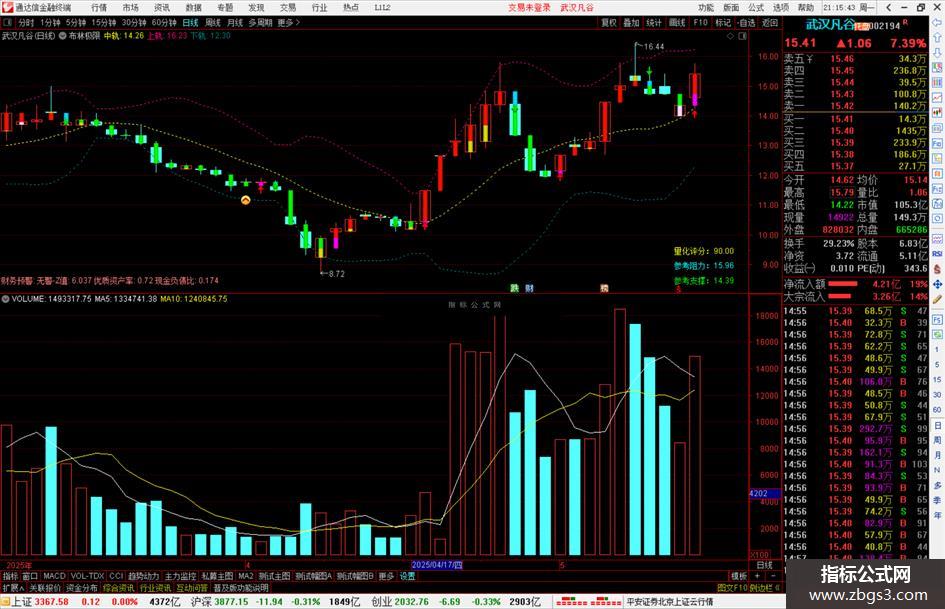
Task: Open the 公式 menu
Action: coord(756,7)
